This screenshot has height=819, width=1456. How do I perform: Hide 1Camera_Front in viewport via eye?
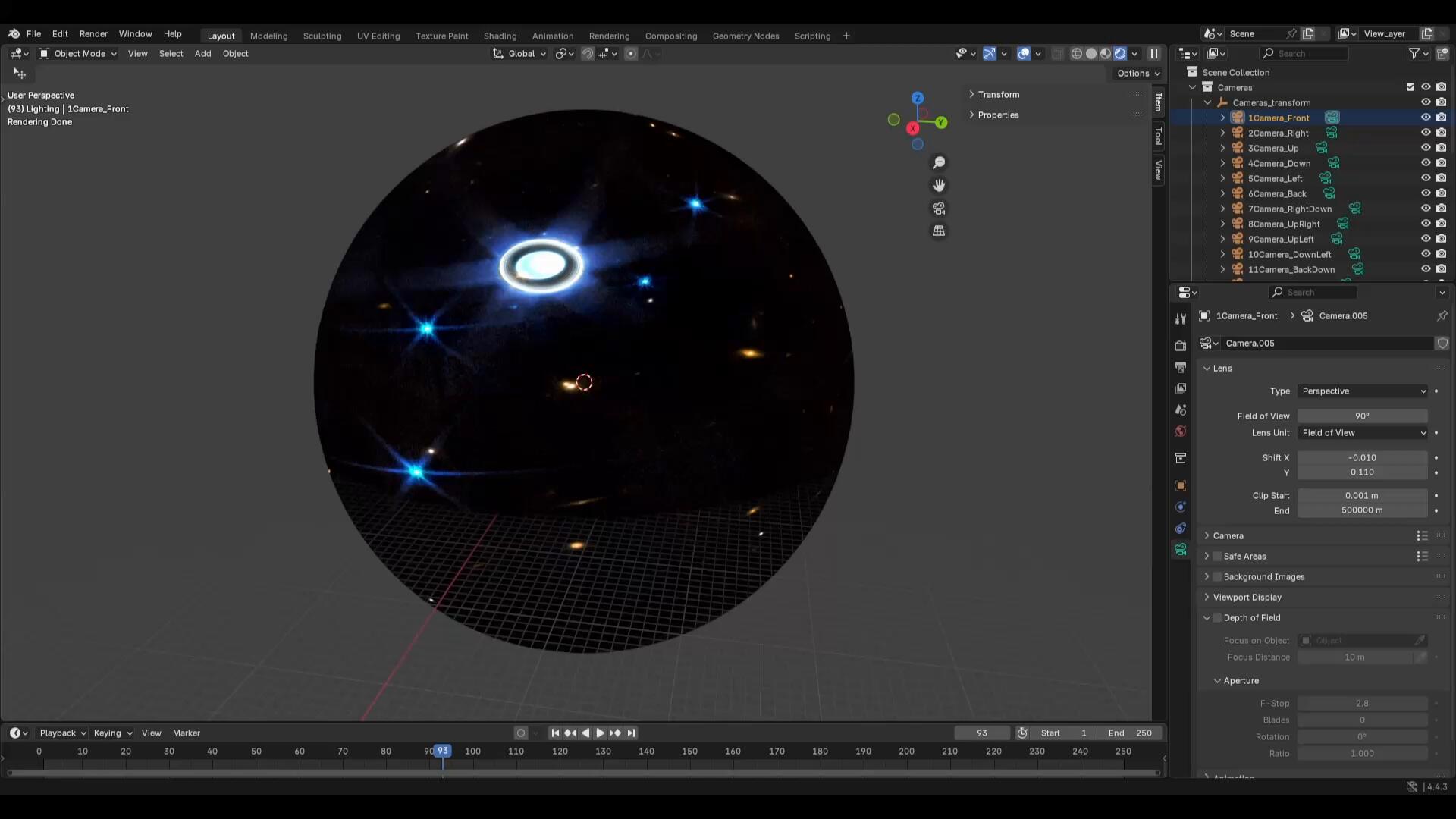(x=1426, y=118)
